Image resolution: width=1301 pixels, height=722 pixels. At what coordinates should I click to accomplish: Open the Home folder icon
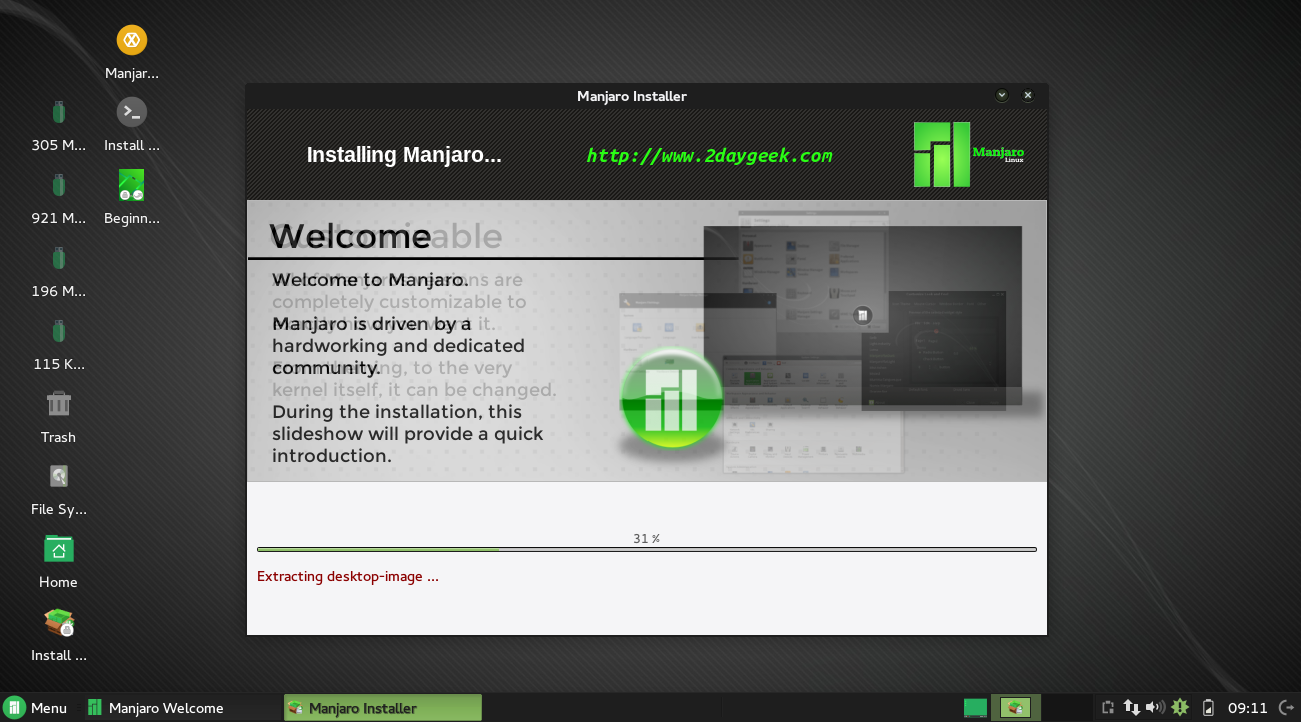(x=58, y=549)
